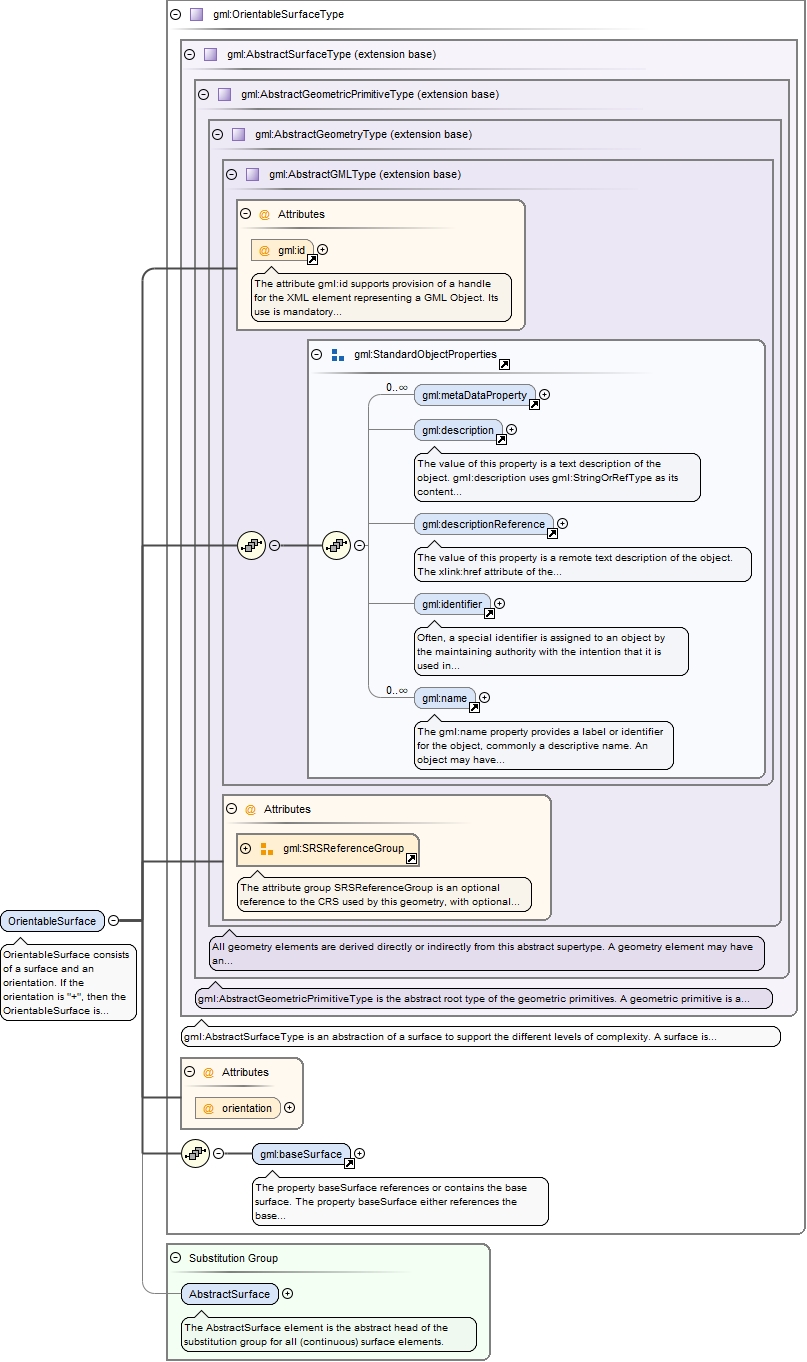This screenshot has height=1362, width=807.
Task: Collapse the gml:AbstractGMLType extension base
Action: coord(232,174)
